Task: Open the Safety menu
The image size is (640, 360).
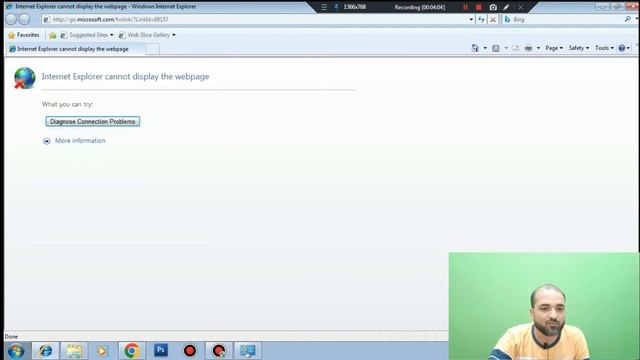Action: point(578,48)
